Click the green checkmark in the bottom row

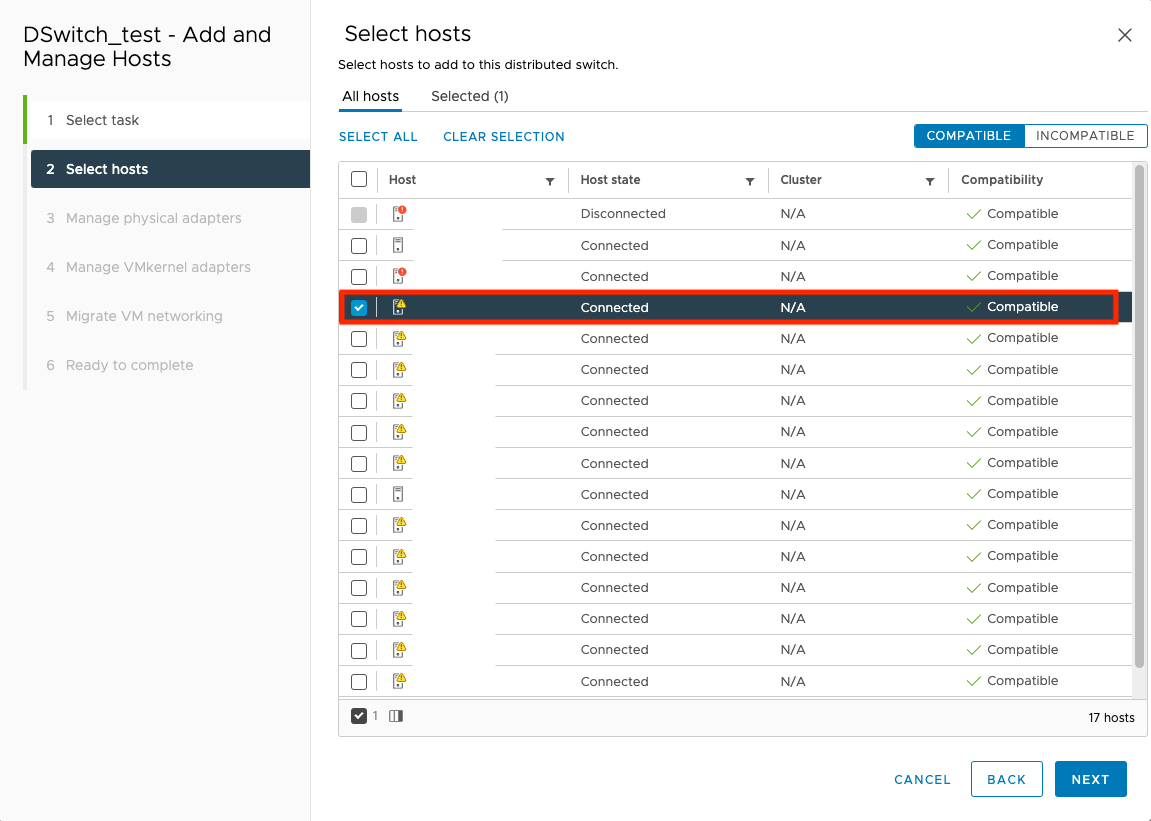(x=973, y=681)
